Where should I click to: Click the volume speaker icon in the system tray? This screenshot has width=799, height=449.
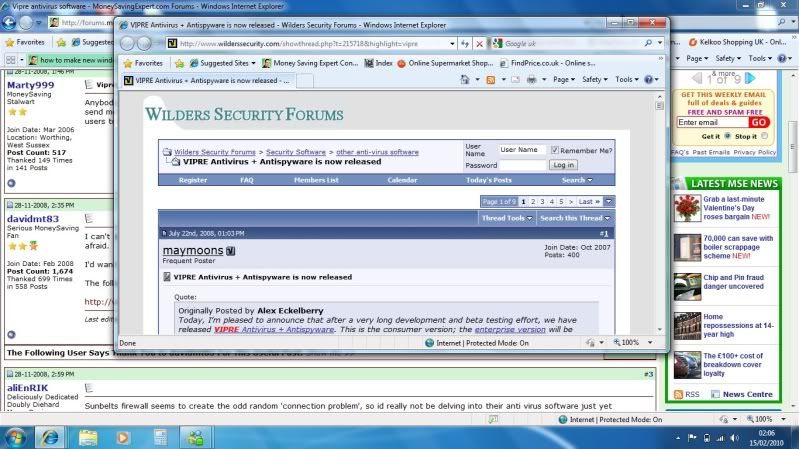(x=734, y=438)
